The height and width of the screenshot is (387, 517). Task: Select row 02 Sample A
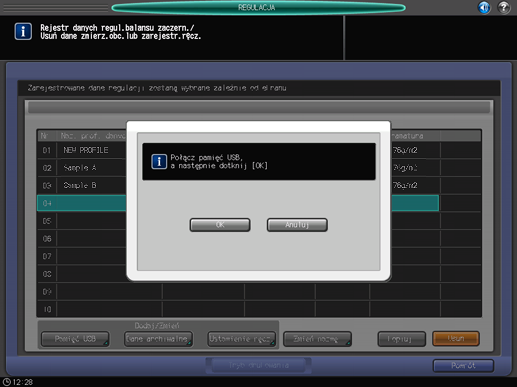point(259,168)
